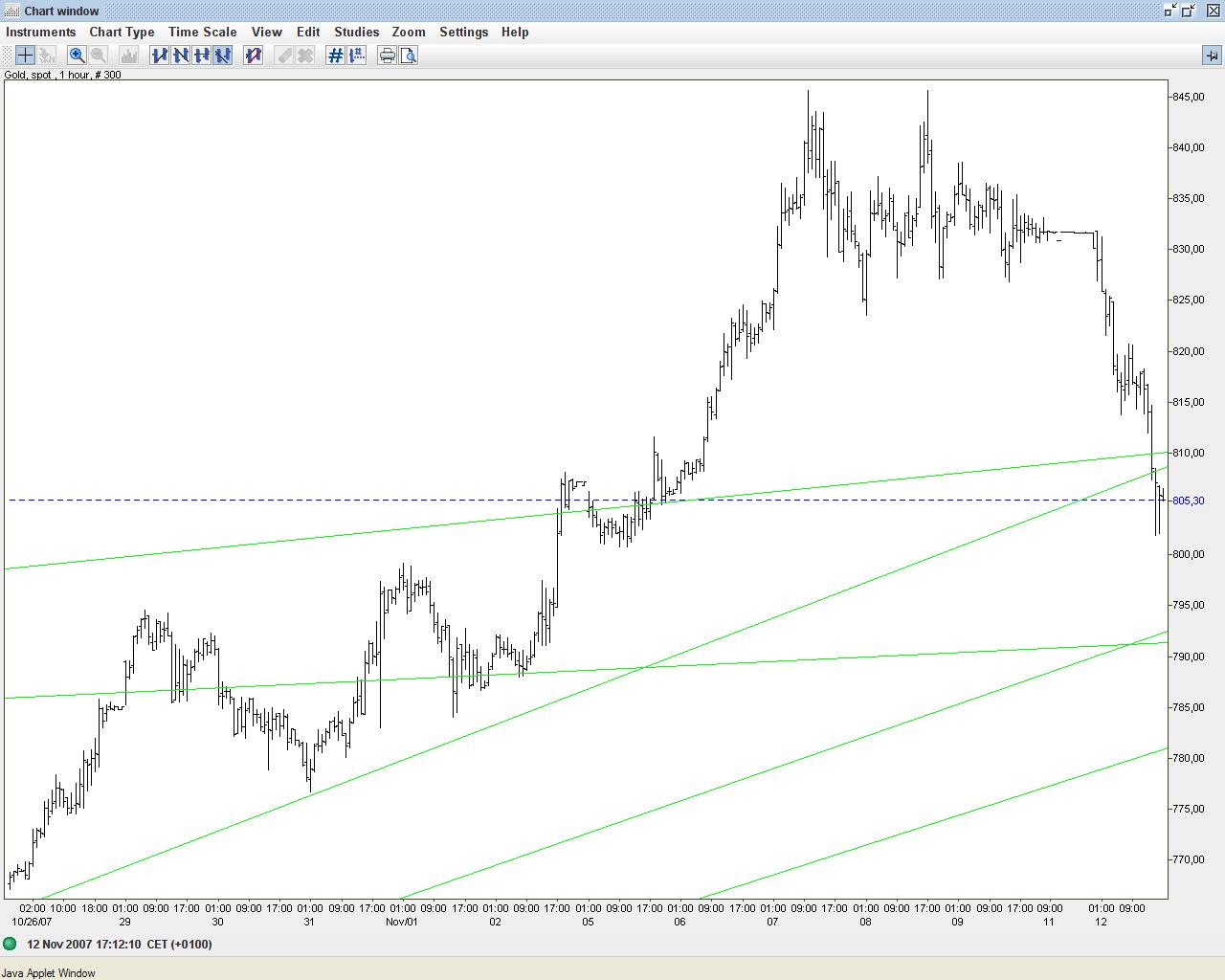Select the first of four chart style icons
1225x980 pixels.
coord(160,56)
